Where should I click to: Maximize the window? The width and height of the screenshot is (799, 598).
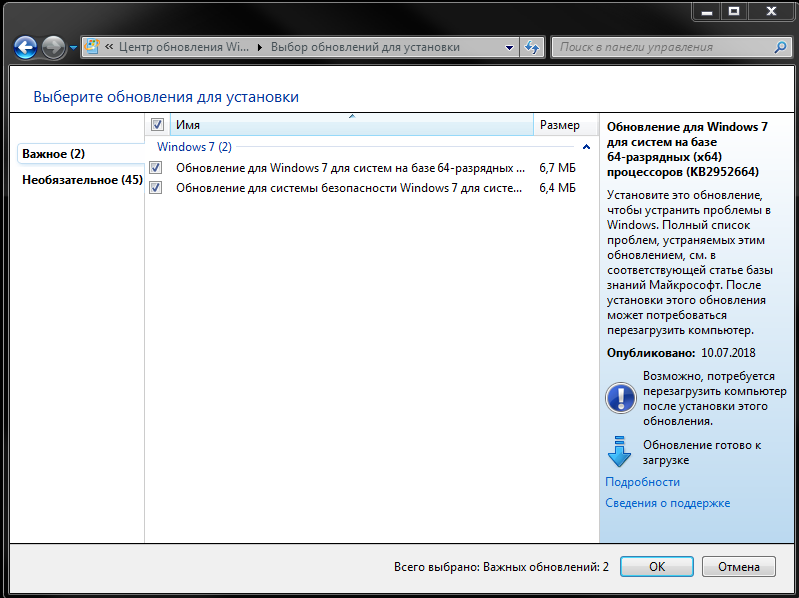[x=733, y=11]
